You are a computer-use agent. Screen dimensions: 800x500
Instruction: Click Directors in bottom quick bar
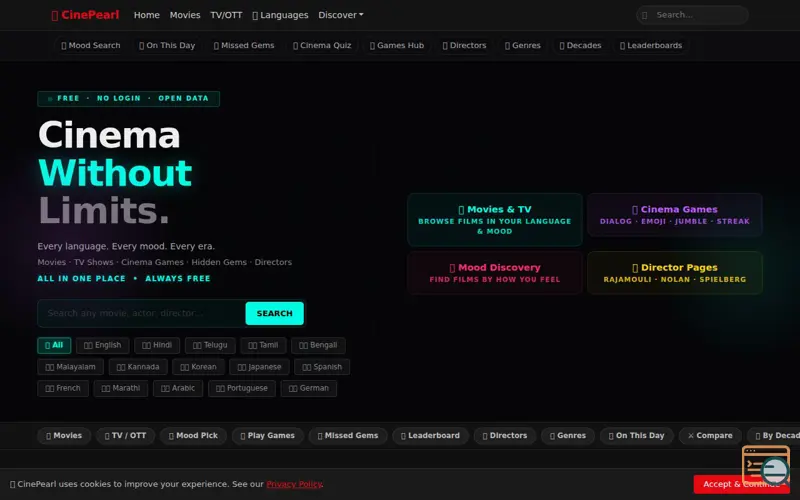505,436
